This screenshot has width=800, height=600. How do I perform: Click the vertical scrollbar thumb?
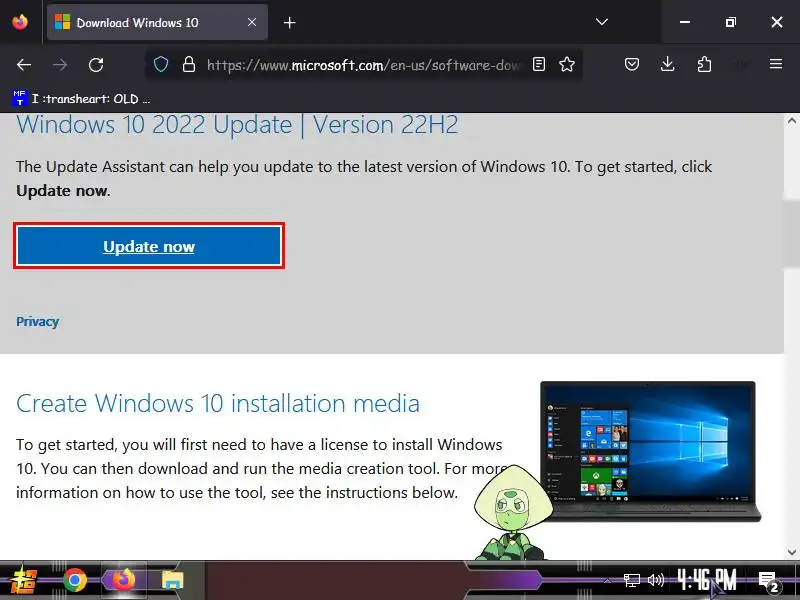[791, 233]
